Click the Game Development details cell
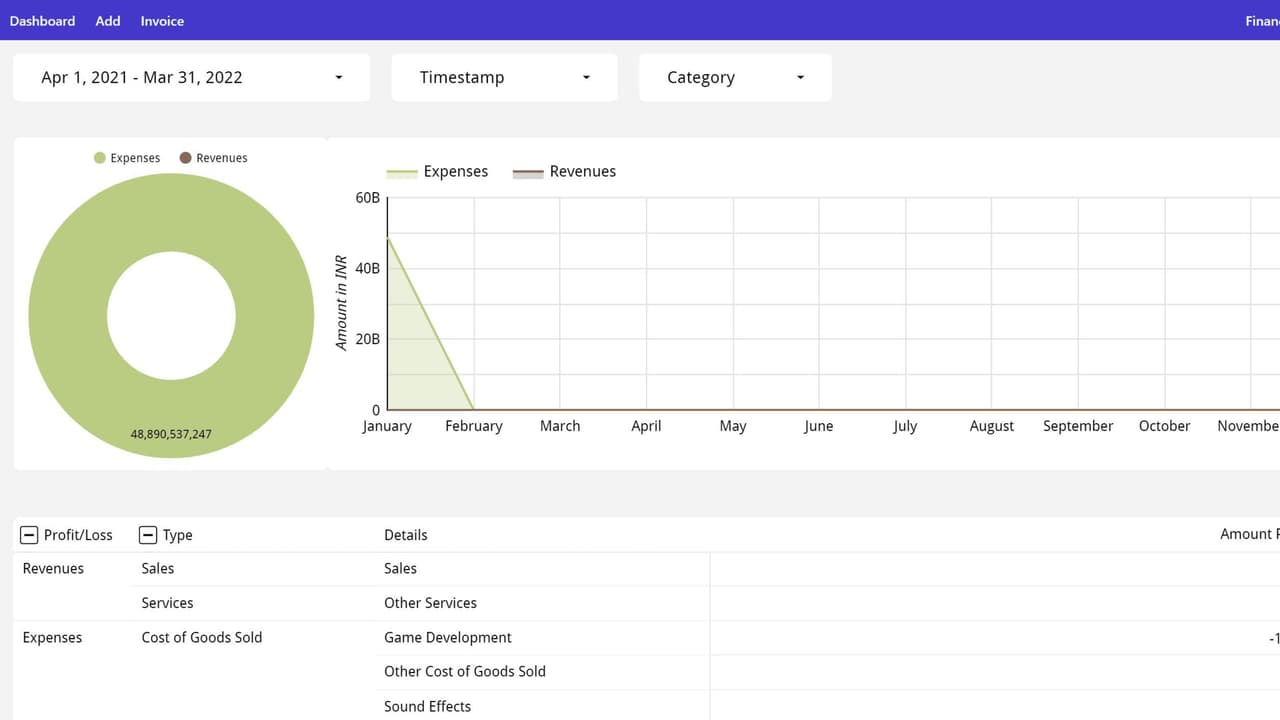1280x720 pixels. tap(448, 638)
